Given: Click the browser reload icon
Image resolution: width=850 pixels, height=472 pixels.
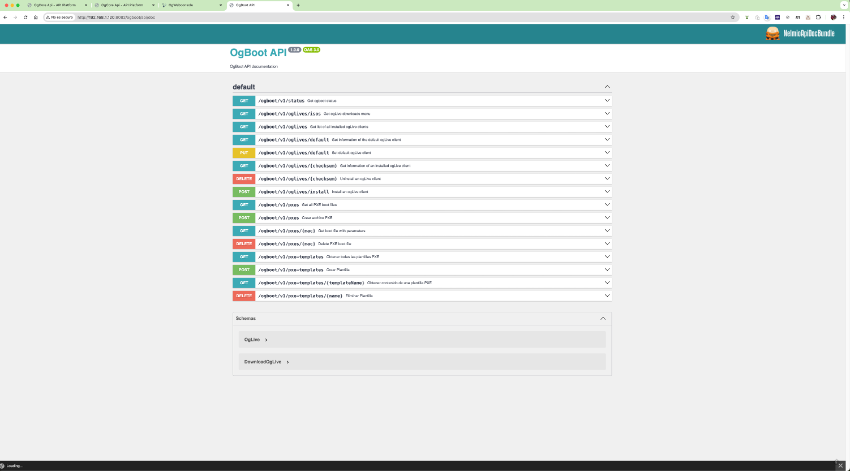Looking at the screenshot, I should click(31, 17).
